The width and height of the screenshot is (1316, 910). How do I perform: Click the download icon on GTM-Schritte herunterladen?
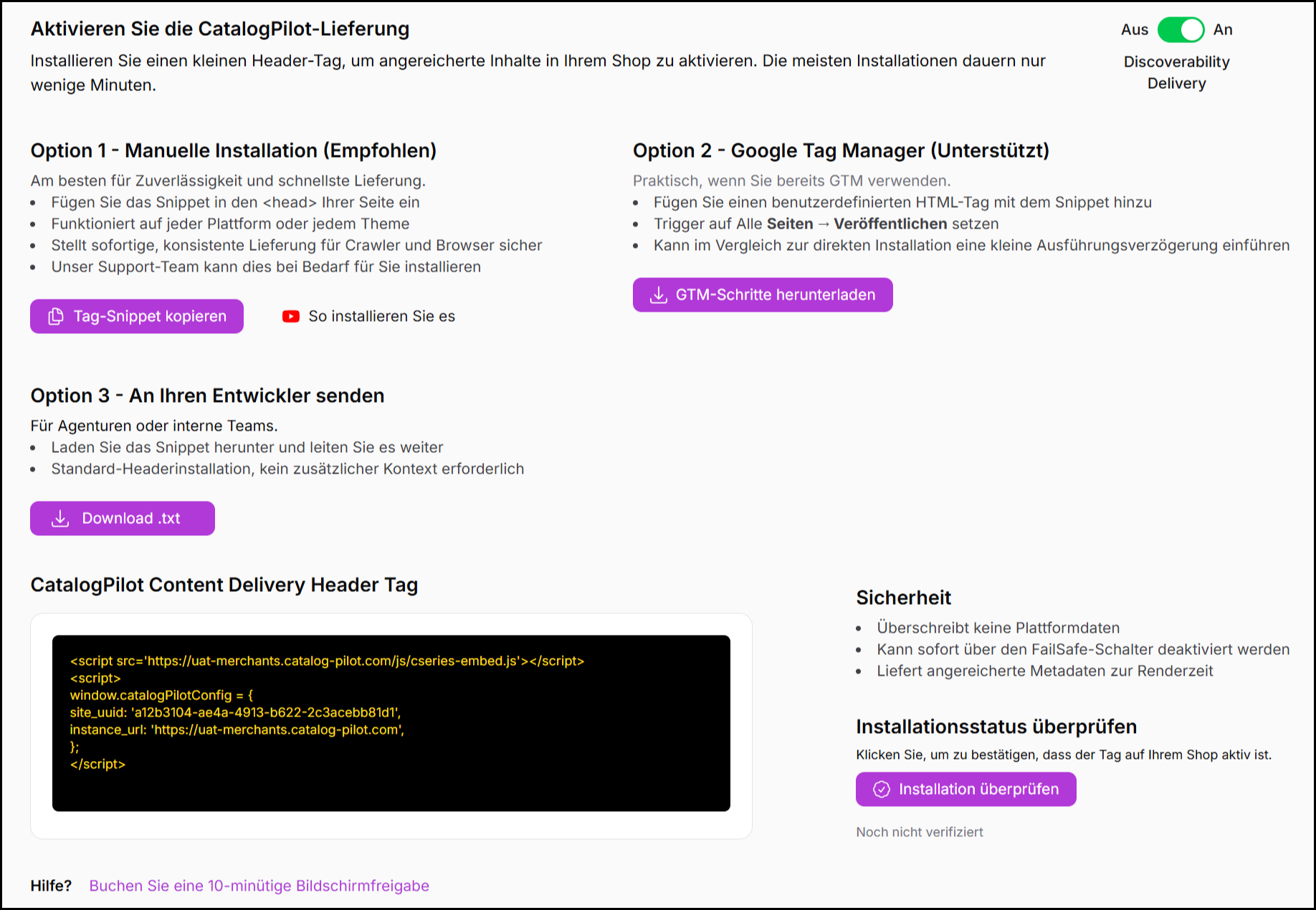[x=658, y=295]
